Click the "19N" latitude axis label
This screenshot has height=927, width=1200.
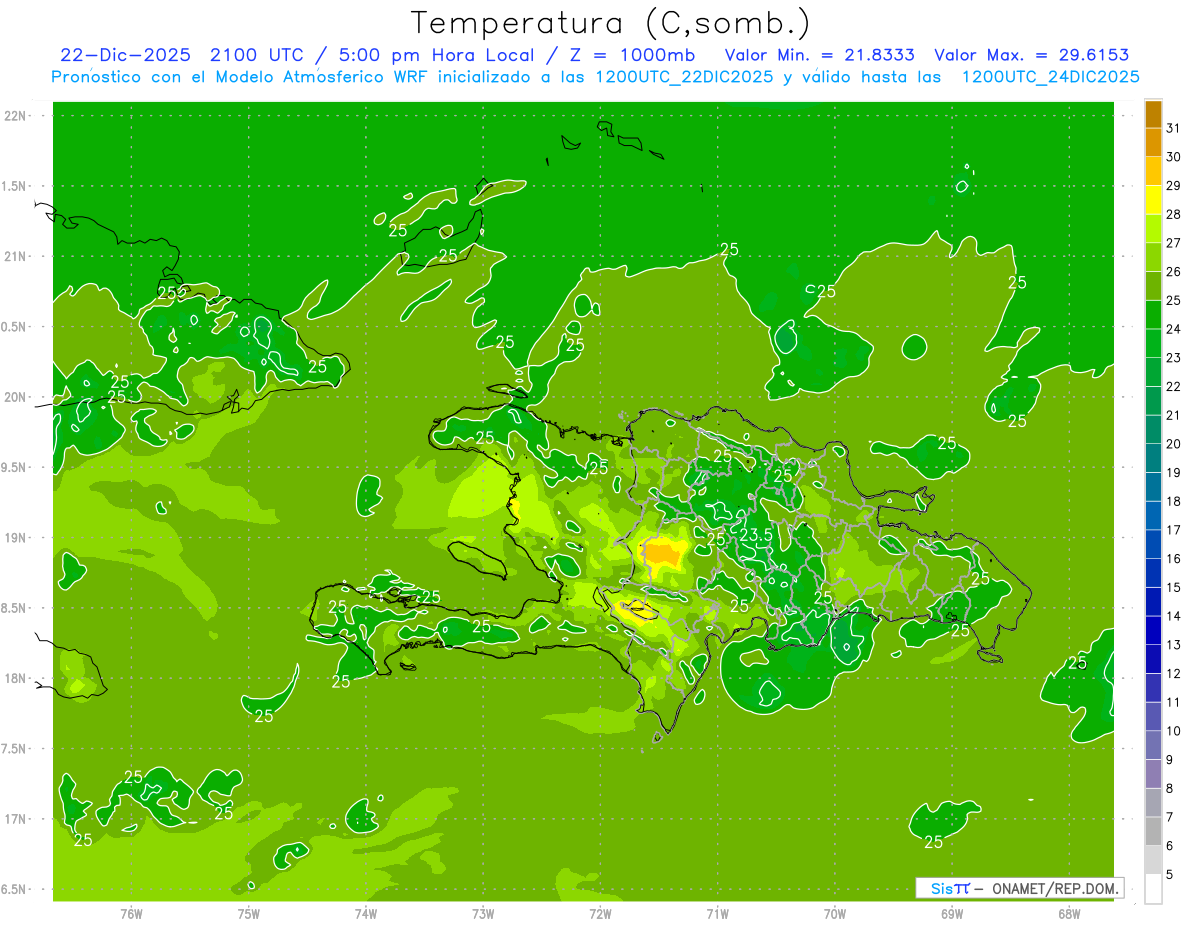pos(15,538)
